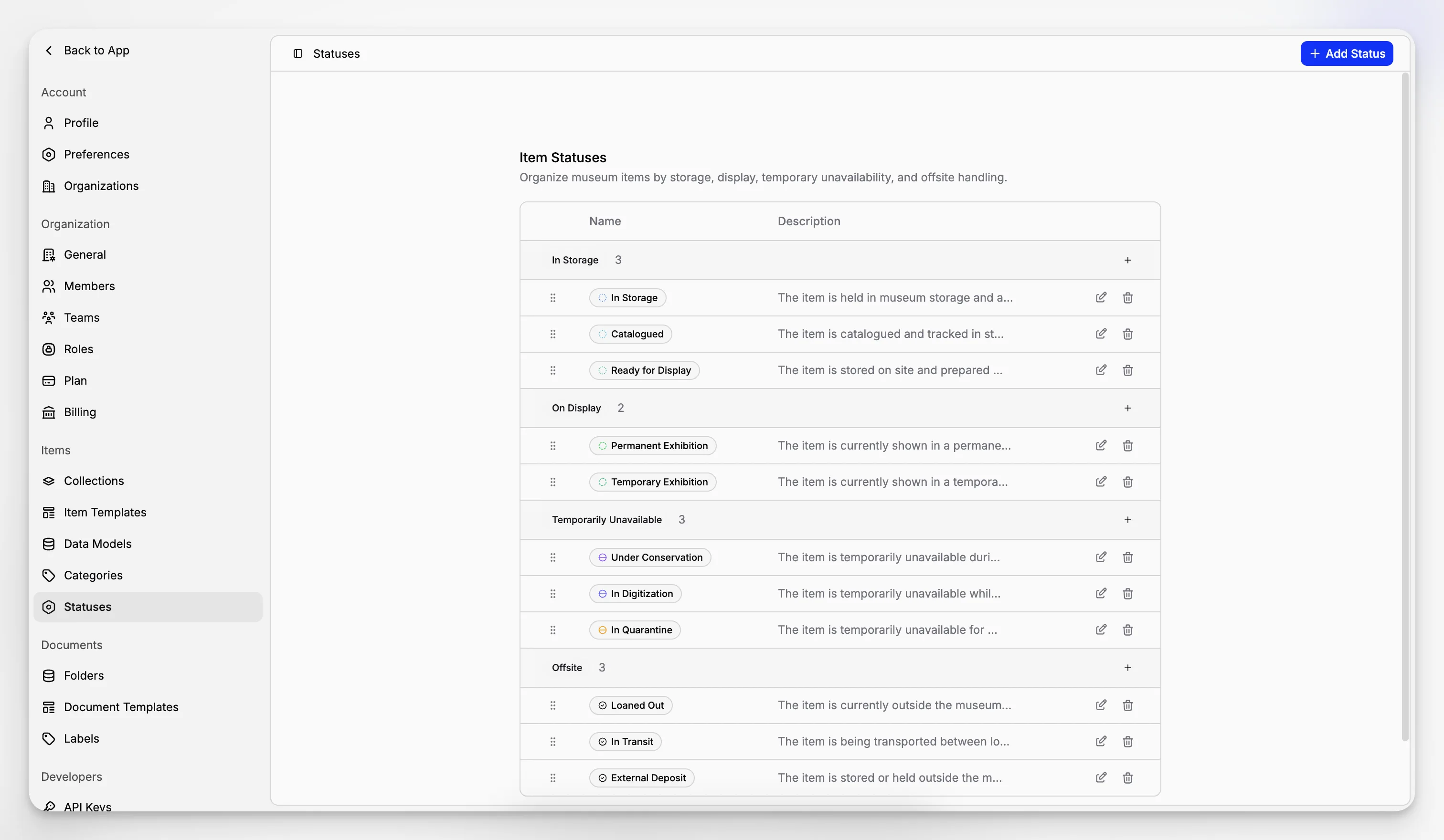Viewport: 1444px width, 840px height.
Task: Open Teams page
Action: click(x=148, y=318)
